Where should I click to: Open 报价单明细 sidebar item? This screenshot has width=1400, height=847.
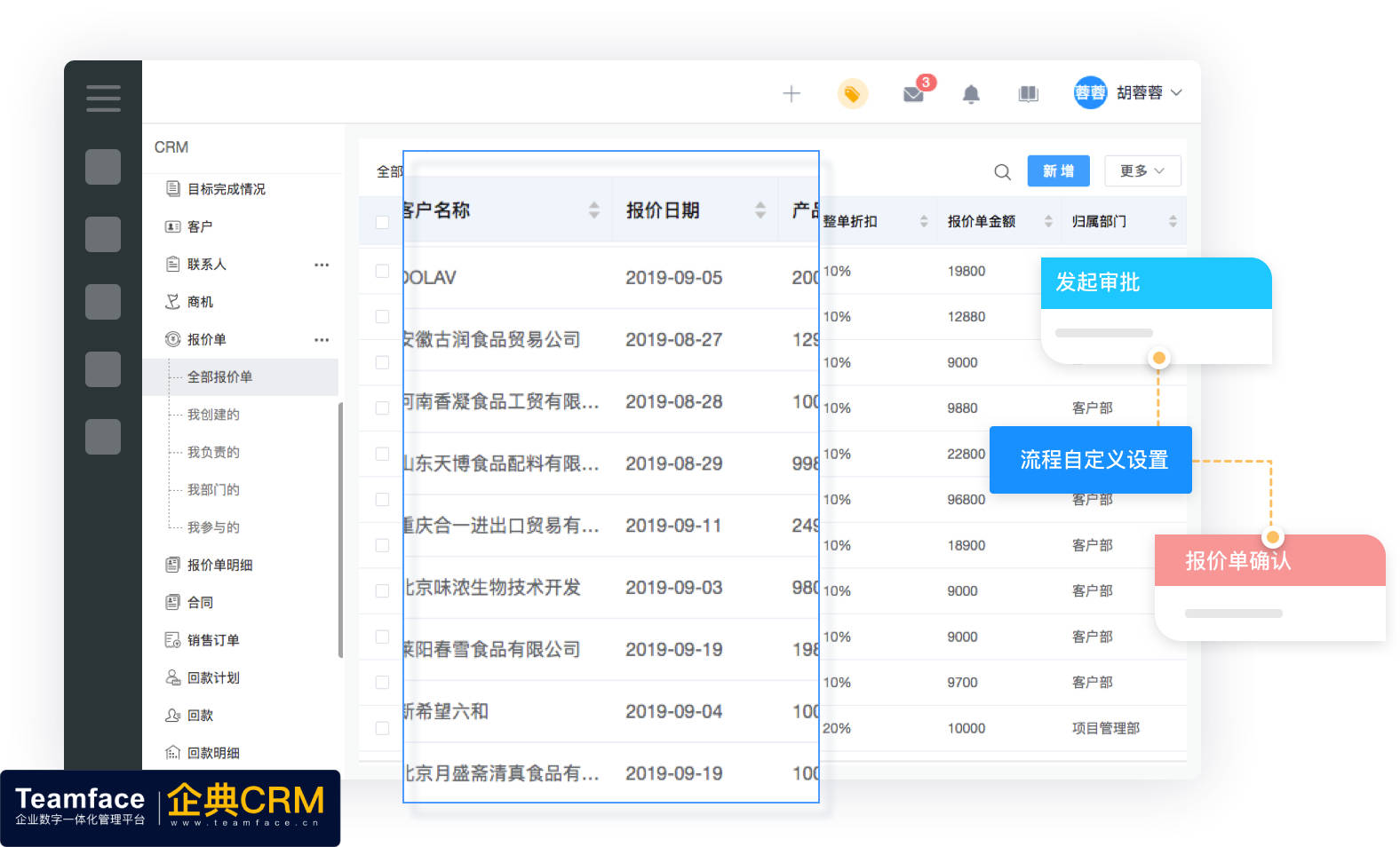coord(219,565)
